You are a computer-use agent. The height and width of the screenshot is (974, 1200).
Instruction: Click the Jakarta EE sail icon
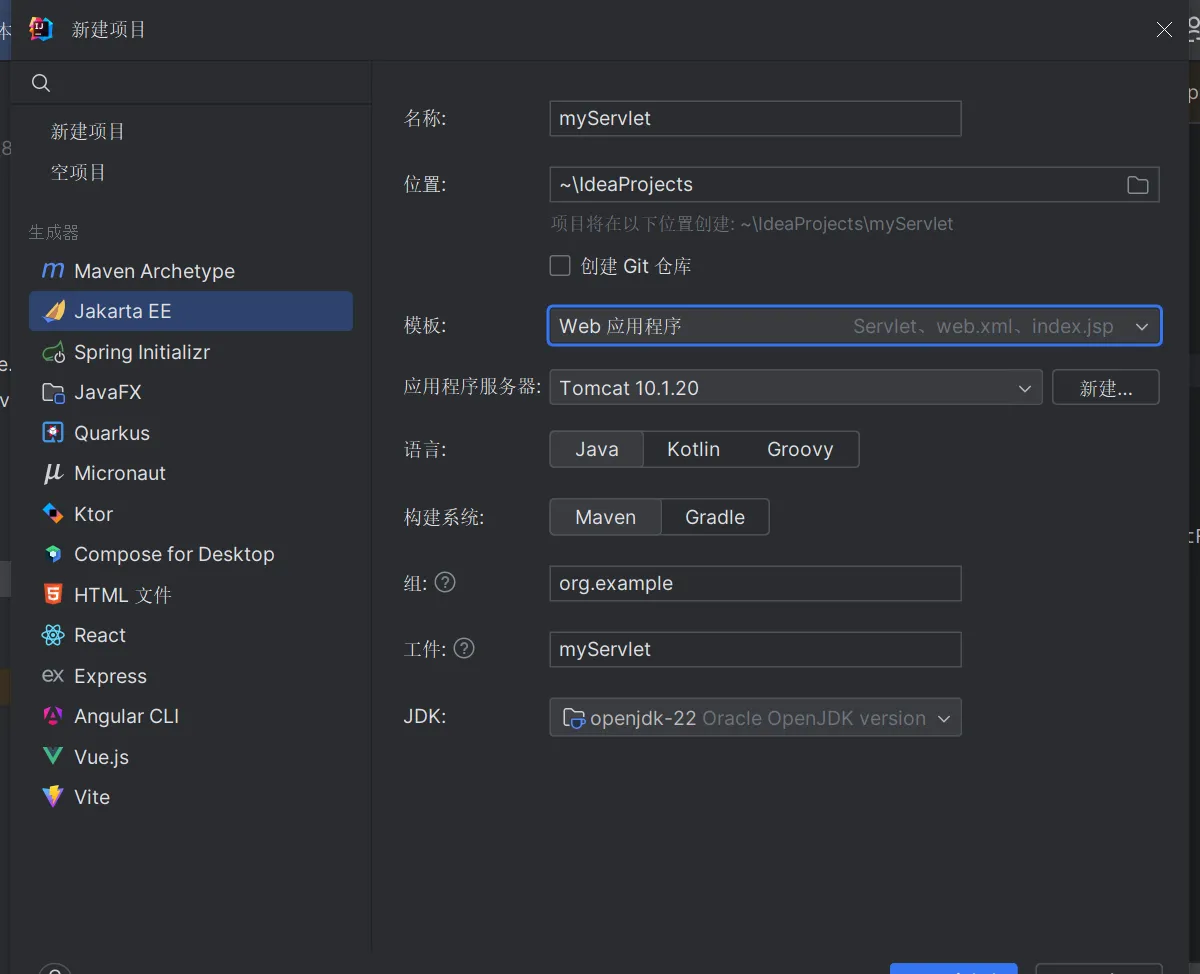(x=53, y=311)
